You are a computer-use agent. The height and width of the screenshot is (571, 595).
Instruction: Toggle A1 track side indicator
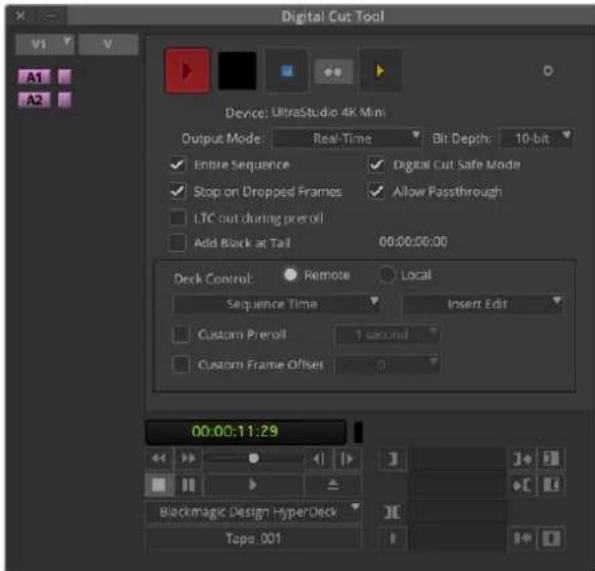(65, 77)
